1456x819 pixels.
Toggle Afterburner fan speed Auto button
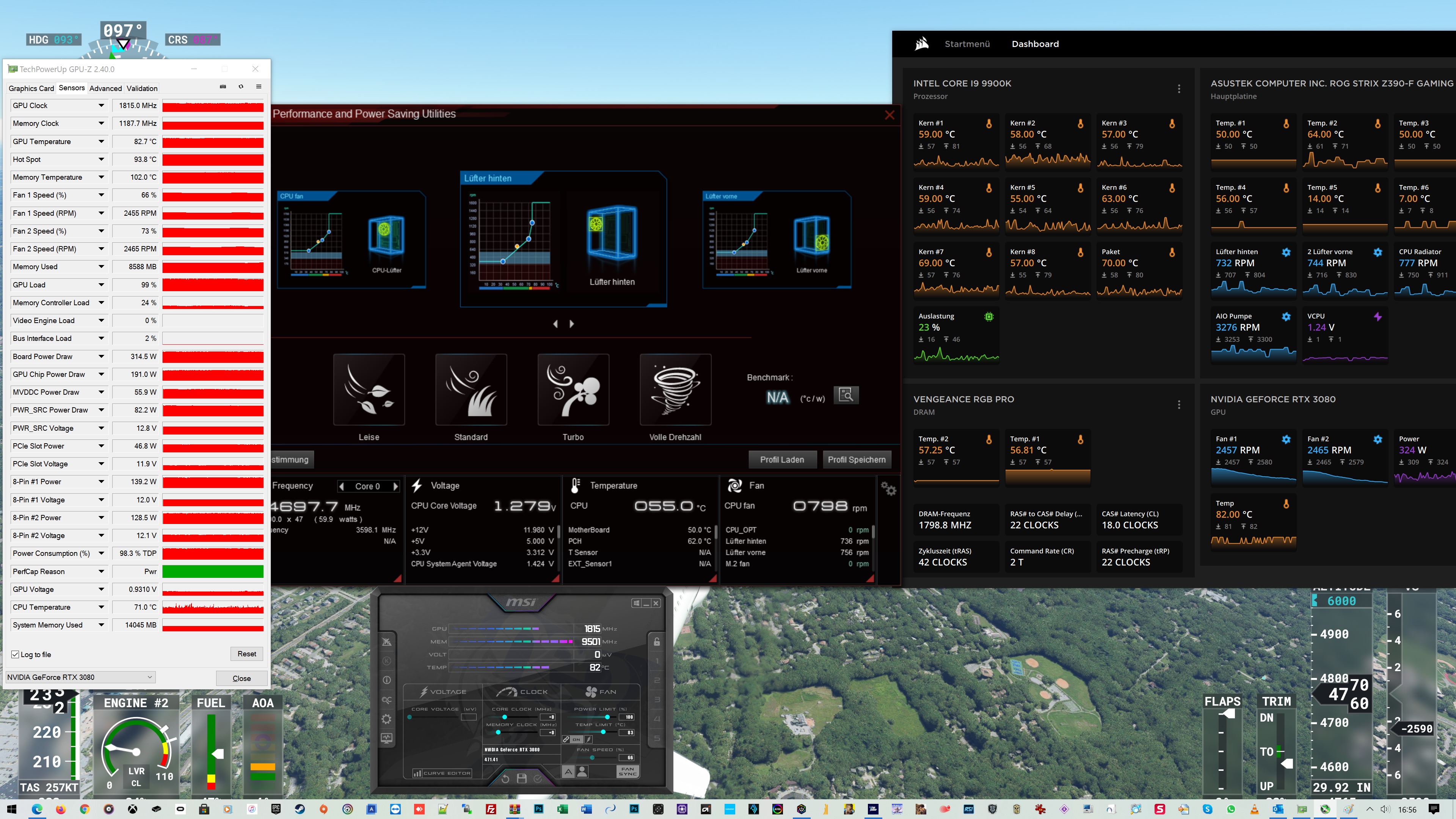click(568, 771)
